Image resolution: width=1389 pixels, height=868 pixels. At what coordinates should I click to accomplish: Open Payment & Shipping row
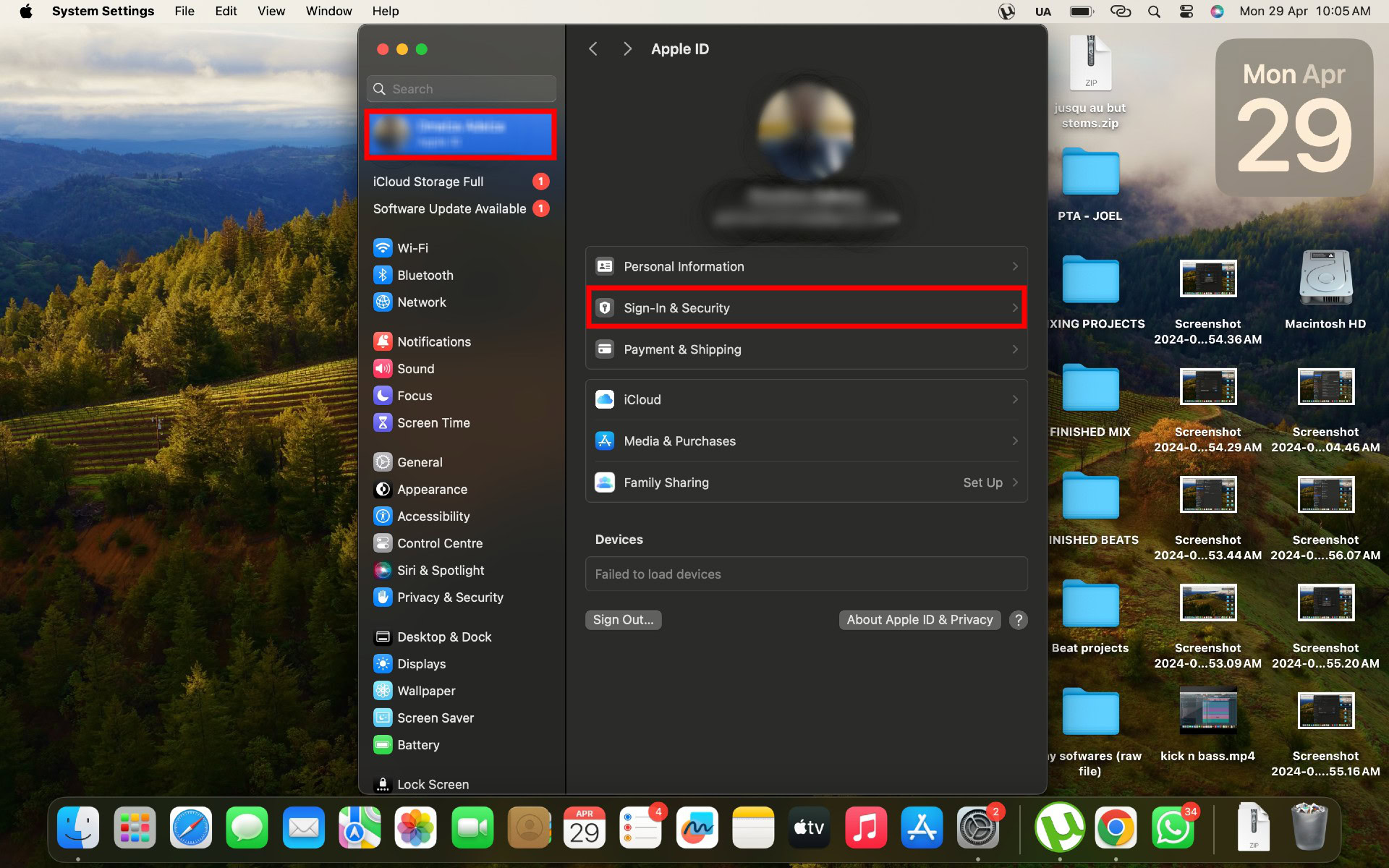point(806,349)
